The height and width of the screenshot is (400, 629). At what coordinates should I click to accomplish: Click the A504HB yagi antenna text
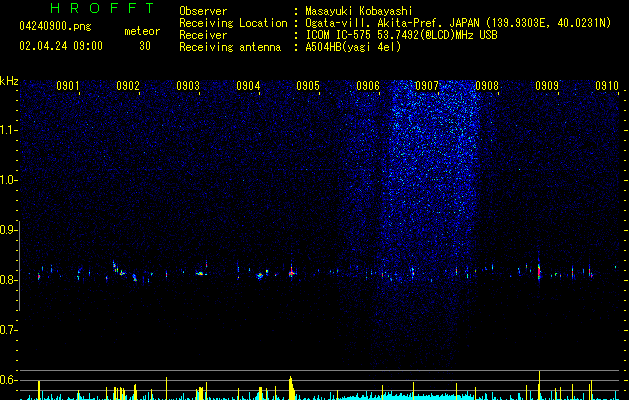[x=353, y=47]
